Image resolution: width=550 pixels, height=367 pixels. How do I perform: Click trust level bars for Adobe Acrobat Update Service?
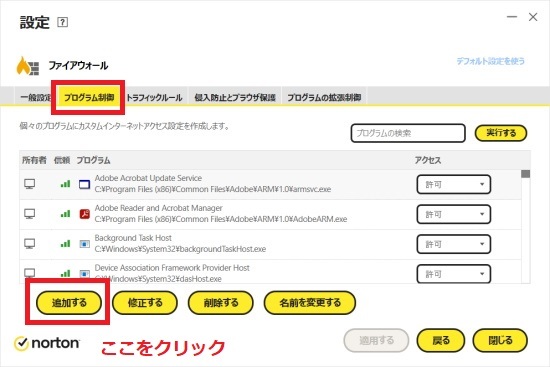[65, 184]
